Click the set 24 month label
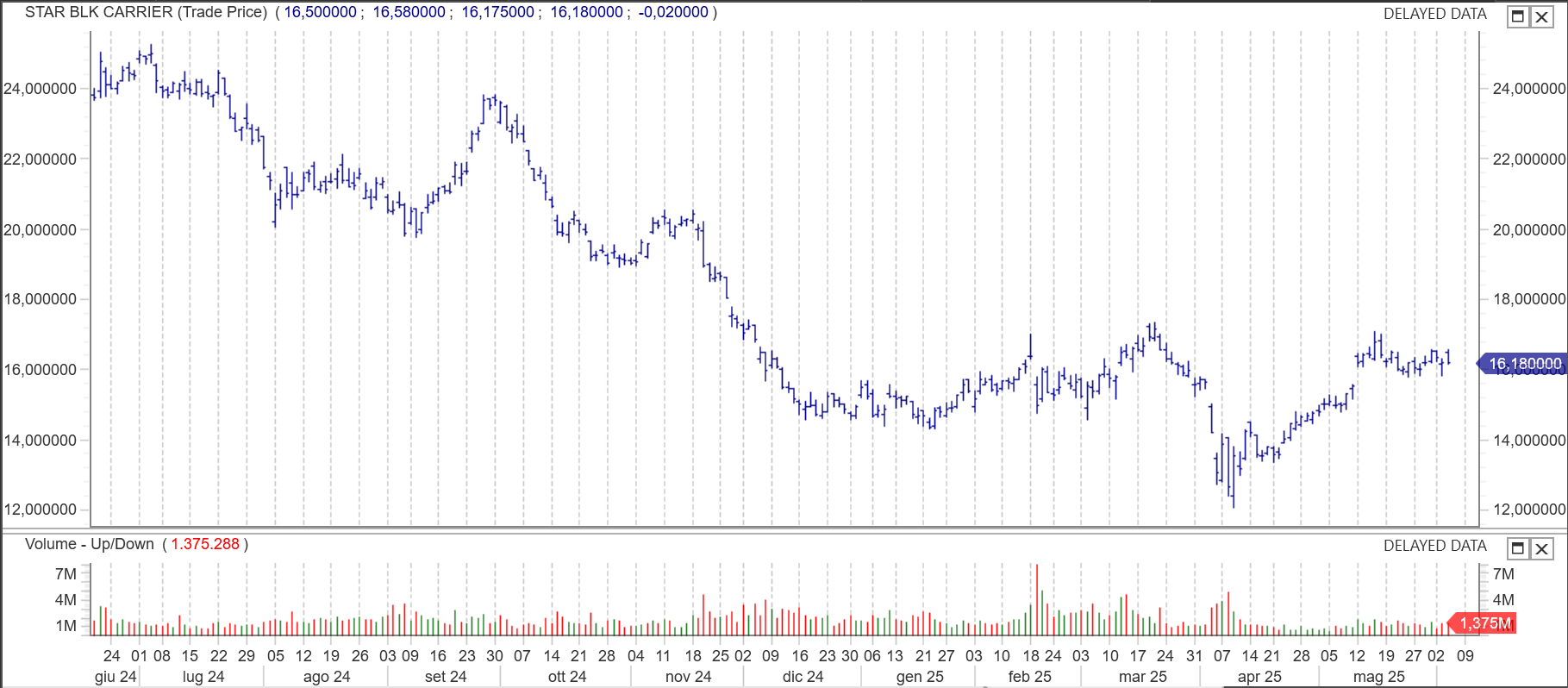 (x=446, y=677)
